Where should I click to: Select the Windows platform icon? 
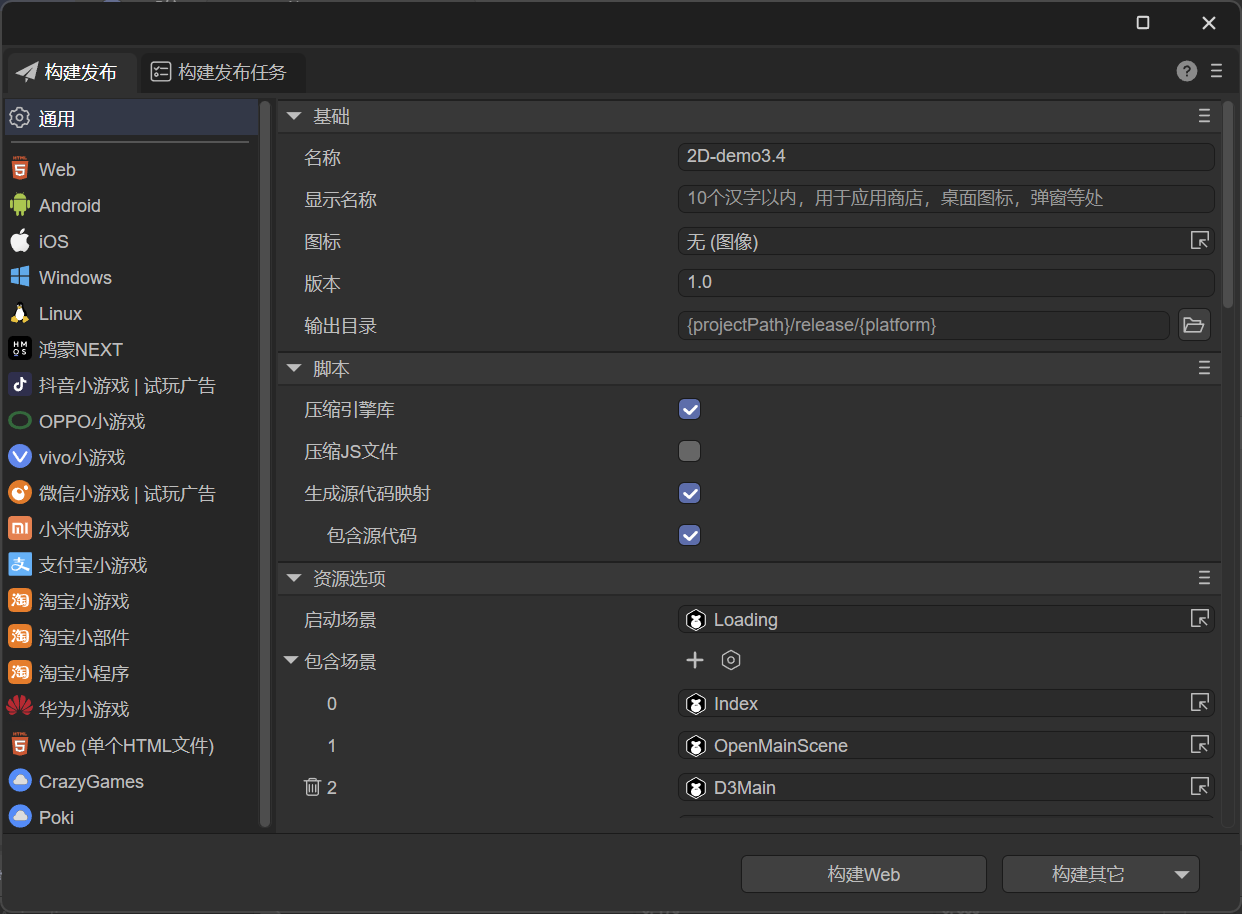tap(20, 277)
